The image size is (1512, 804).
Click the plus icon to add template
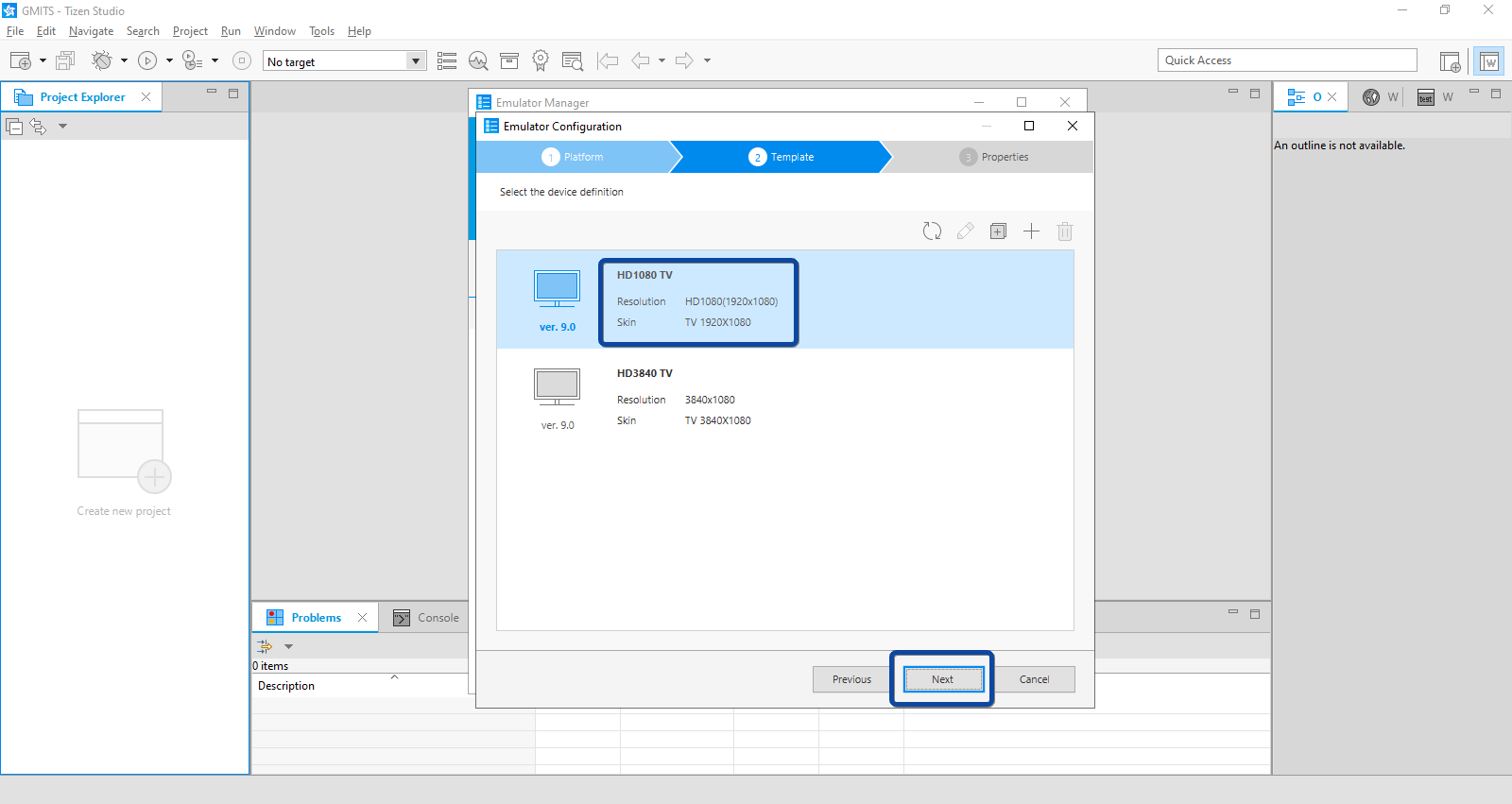pos(1031,231)
